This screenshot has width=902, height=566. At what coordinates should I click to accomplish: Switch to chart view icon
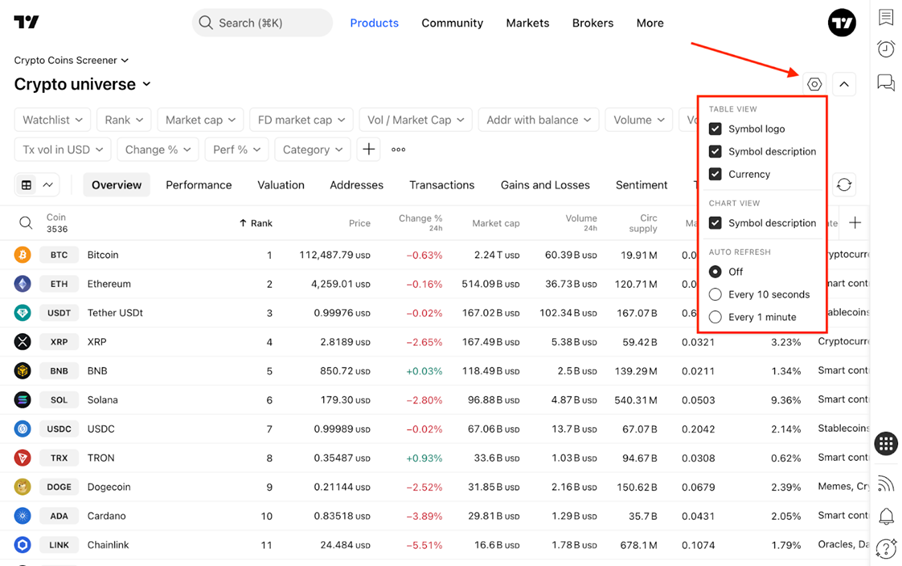[x=48, y=185]
